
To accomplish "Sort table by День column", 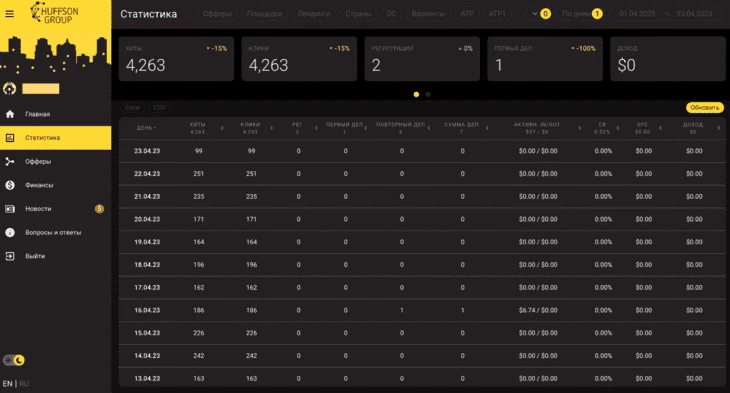I will [x=147, y=128].
